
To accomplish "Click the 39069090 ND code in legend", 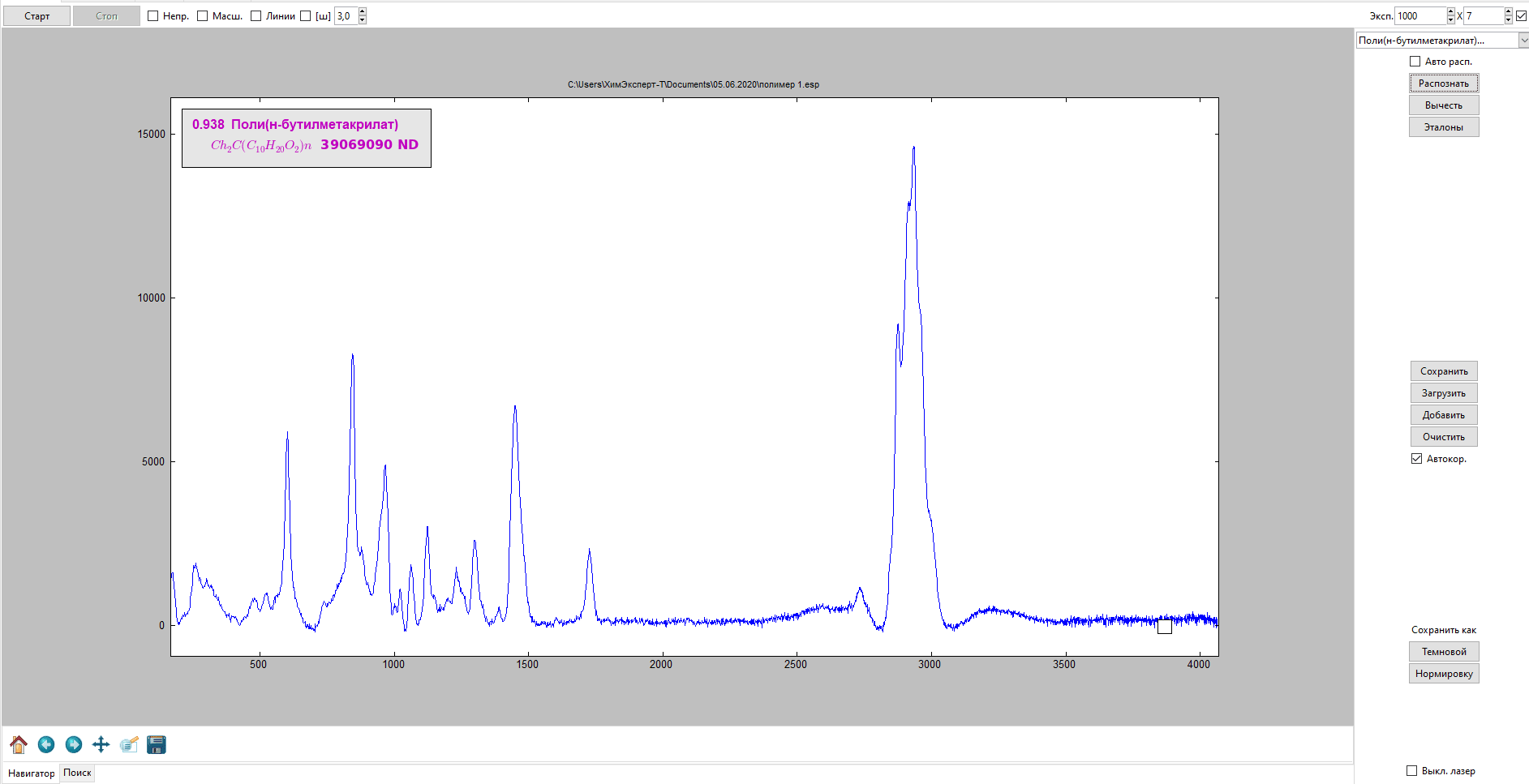I will [370, 144].
